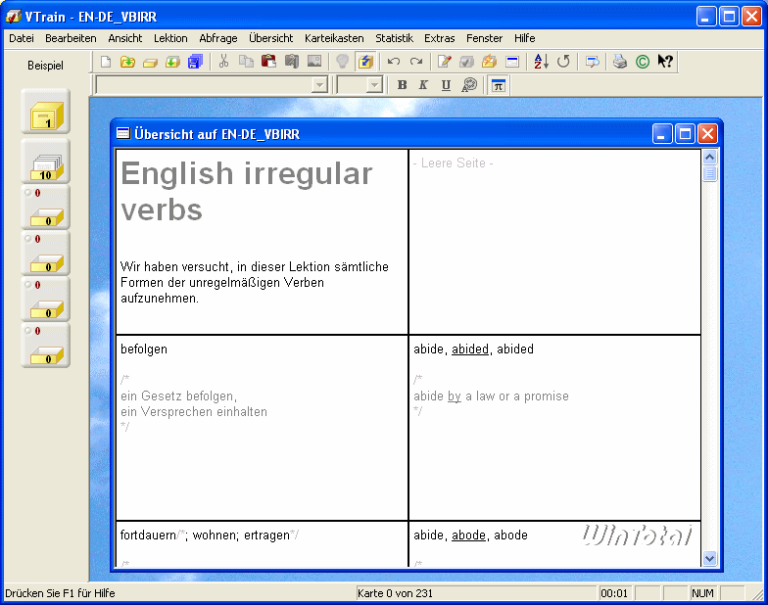Click the overview scrollbar thumb
768x605 pixels.
(709, 174)
